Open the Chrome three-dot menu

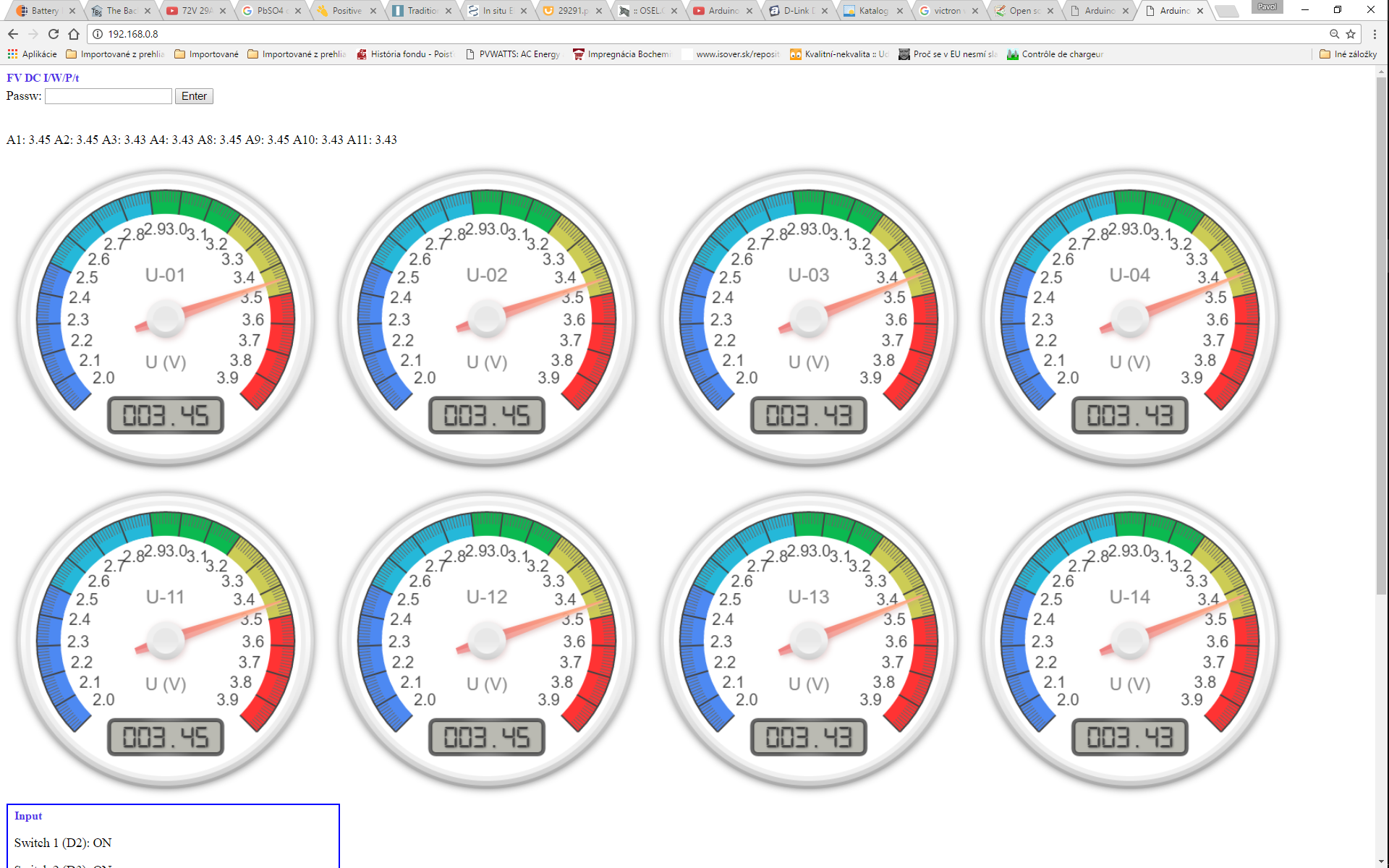1375,34
